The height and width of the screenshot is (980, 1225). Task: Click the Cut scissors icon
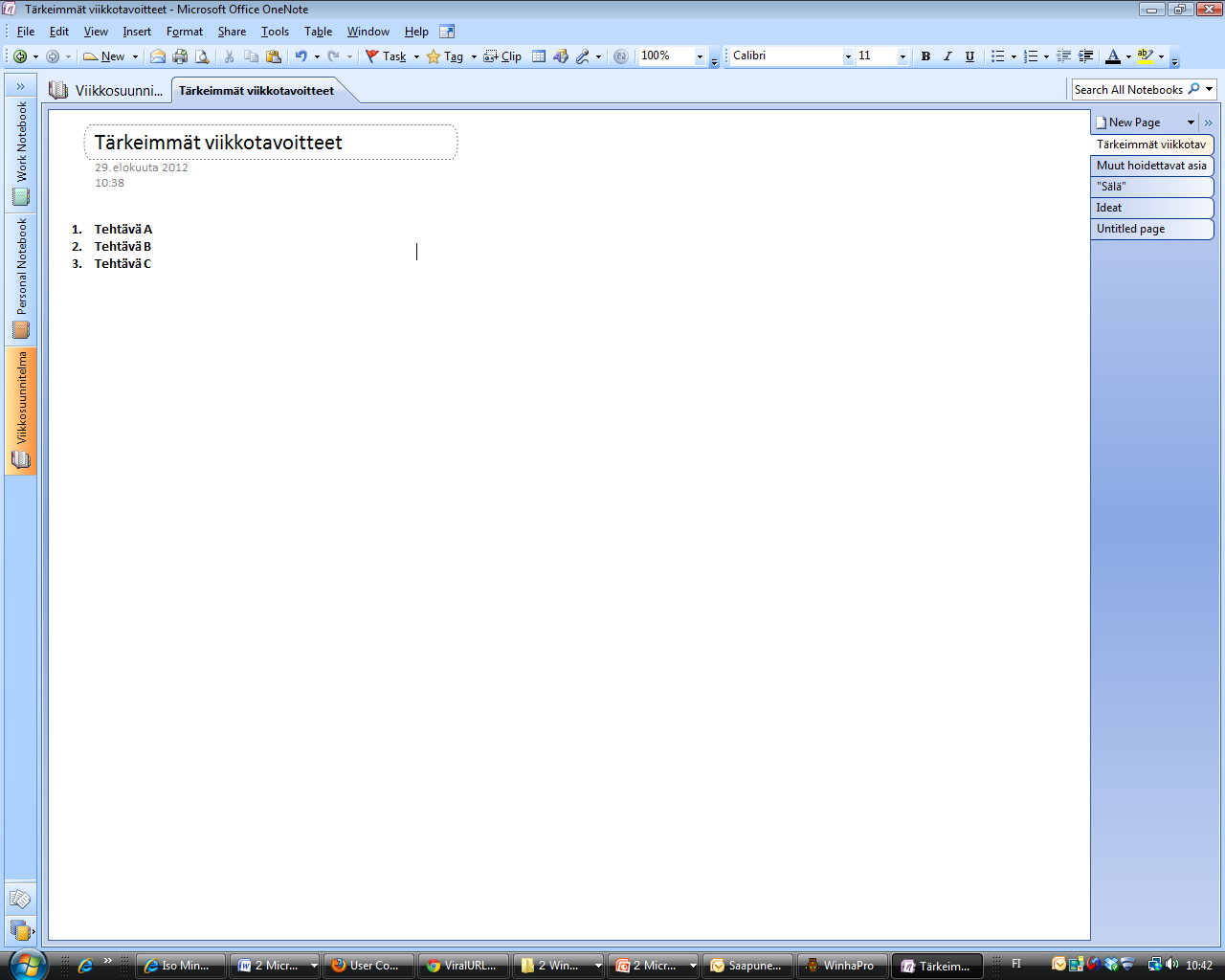(x=229, y=56)
